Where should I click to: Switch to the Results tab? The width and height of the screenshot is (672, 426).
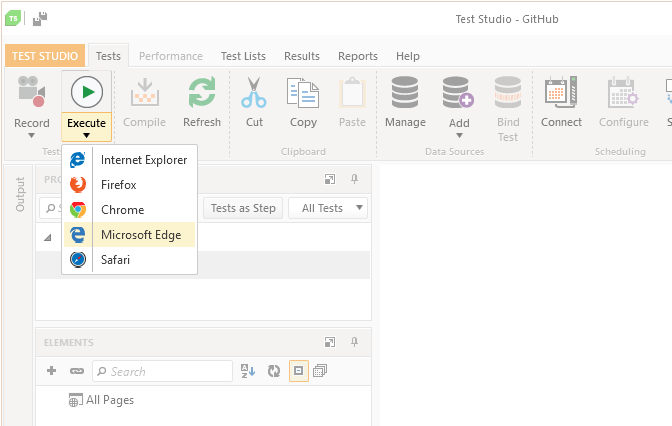coord(302,56)
